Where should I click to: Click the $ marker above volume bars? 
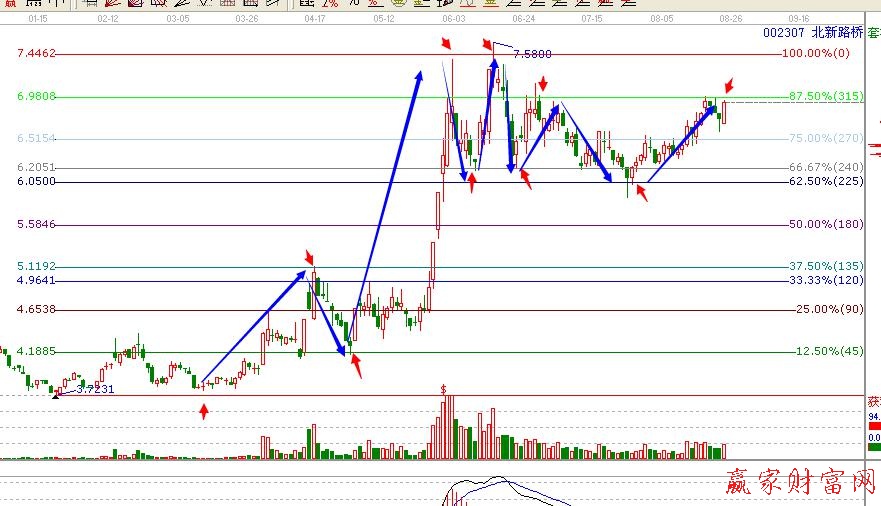(x=442, y=388)
